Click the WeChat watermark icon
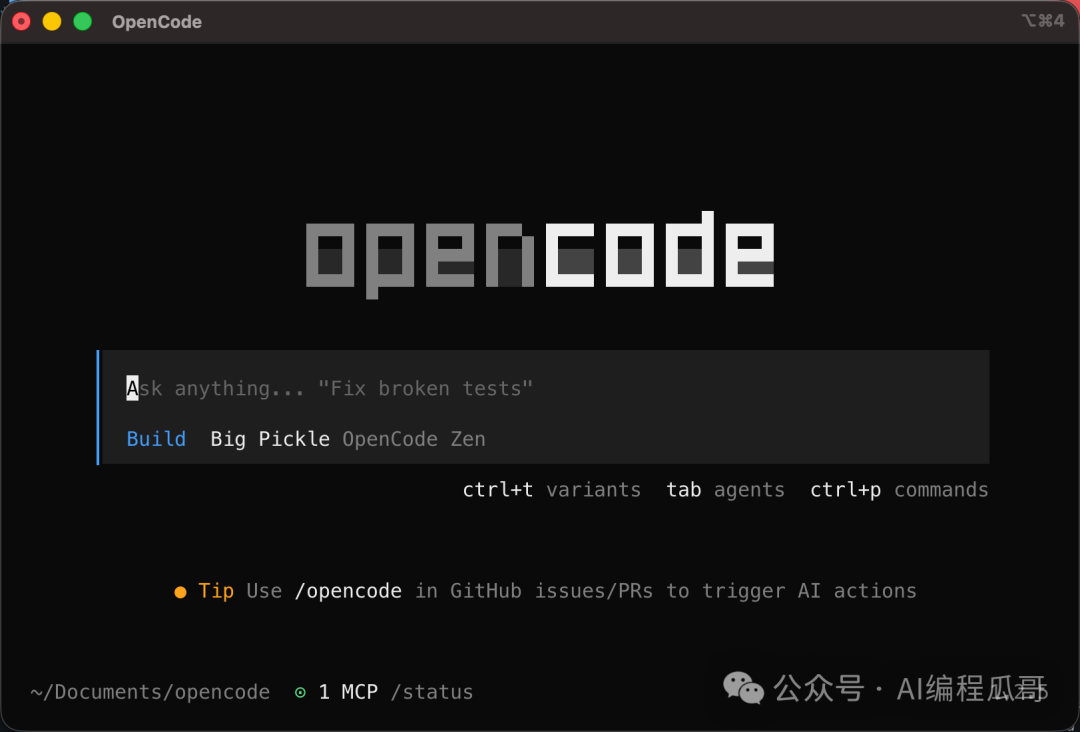 pos(743,688)
